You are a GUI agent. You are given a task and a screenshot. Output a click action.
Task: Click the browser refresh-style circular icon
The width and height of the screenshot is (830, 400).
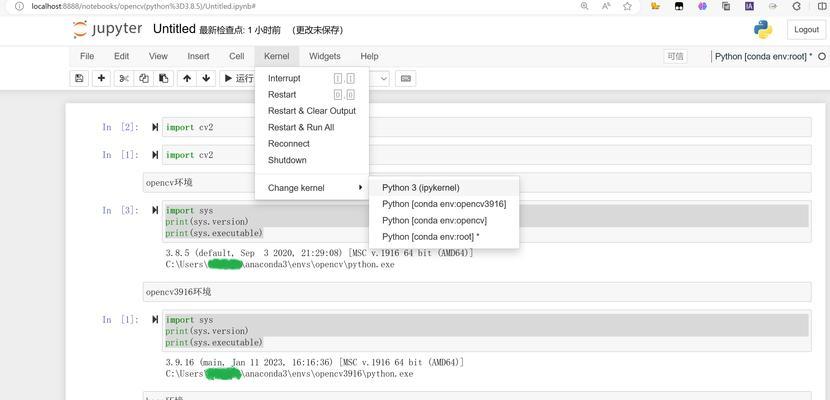(797, 6)
